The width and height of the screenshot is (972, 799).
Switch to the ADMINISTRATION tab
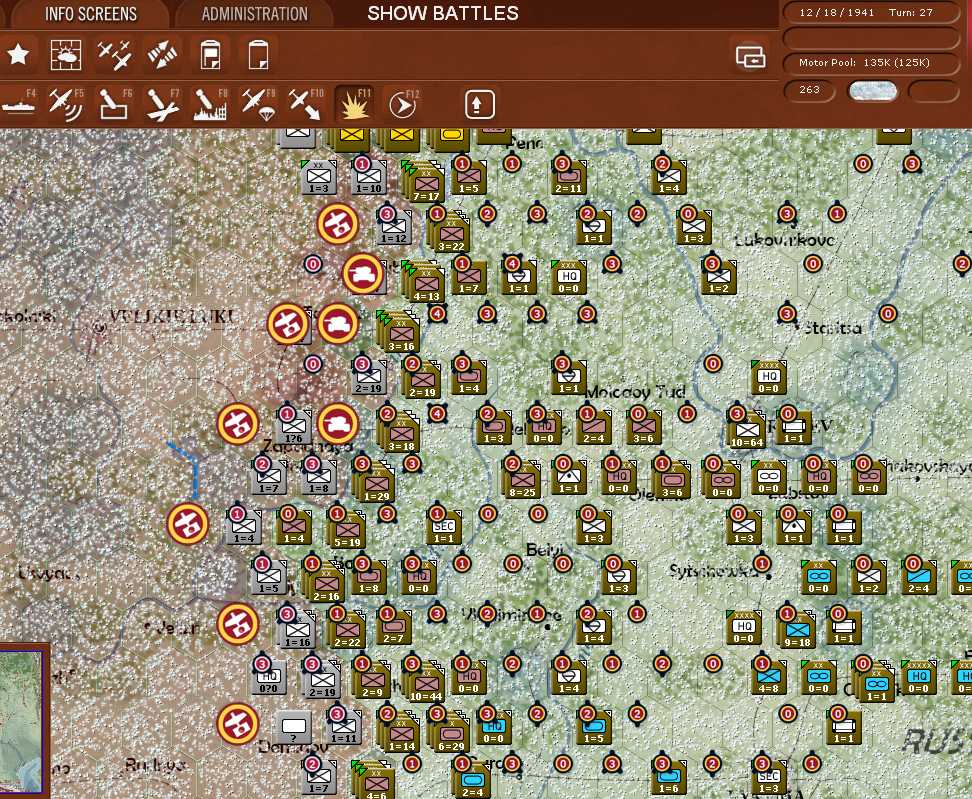pos(254,14)
